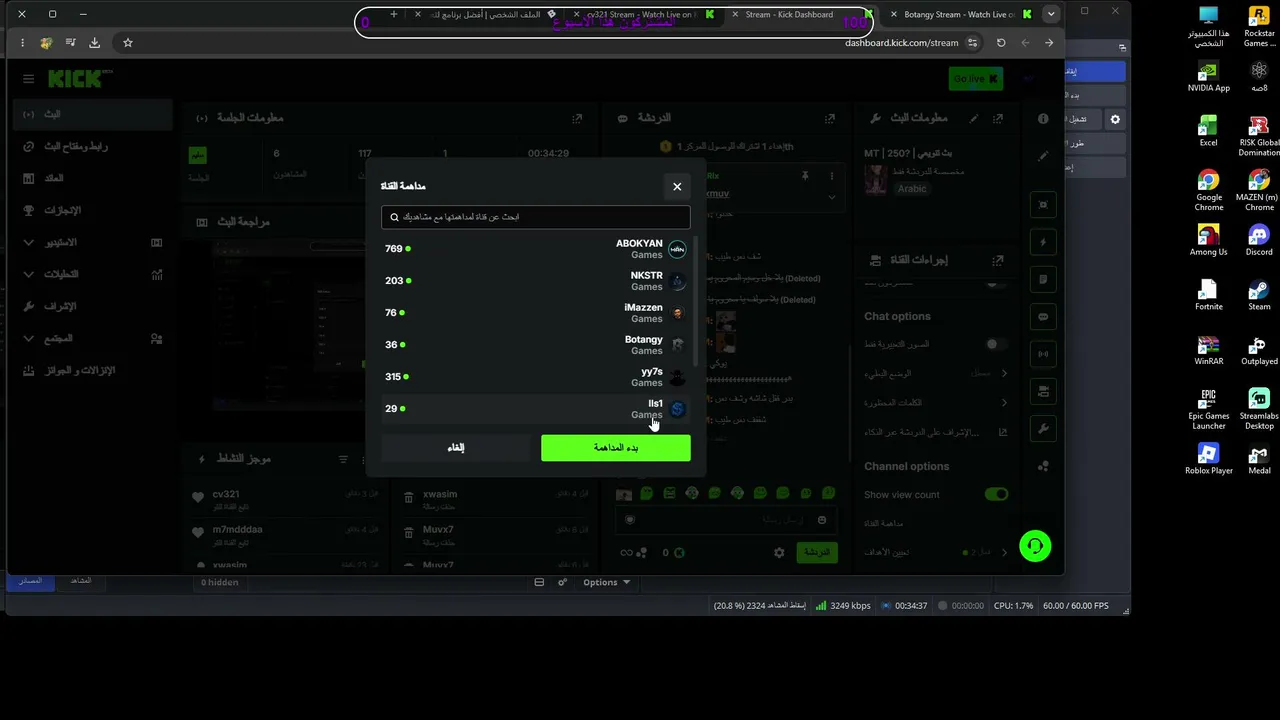This screenshot has width=1280, height=720.
Task: Click the broadcast signal icon in right rail
Action: pos(1043,354)
